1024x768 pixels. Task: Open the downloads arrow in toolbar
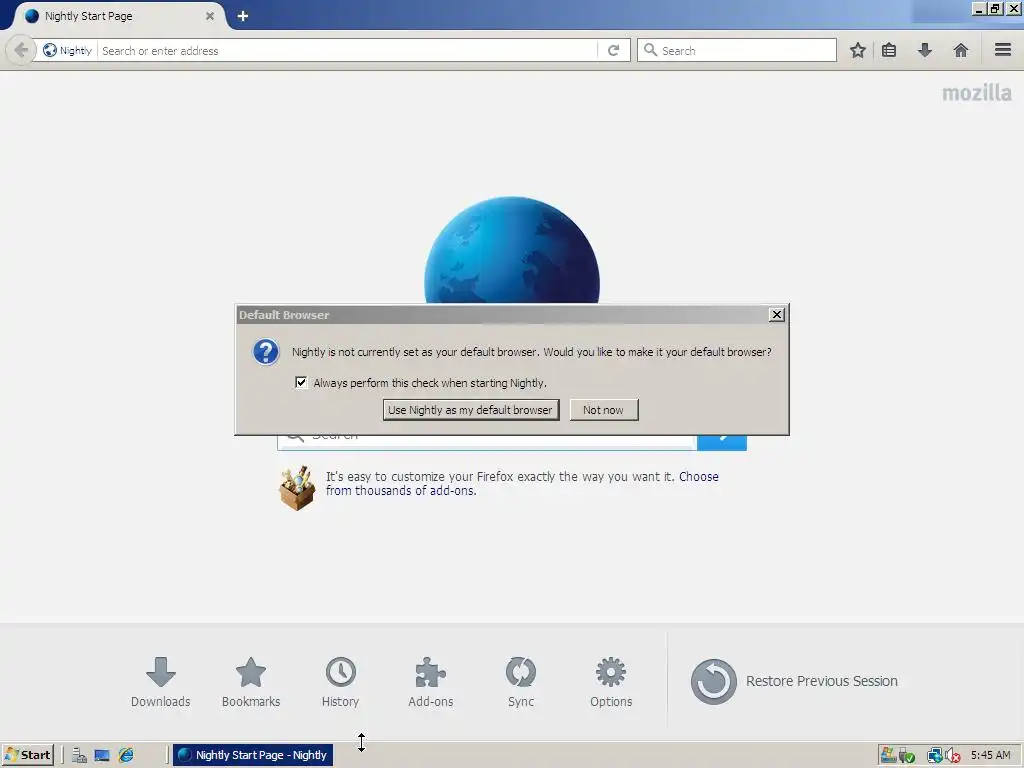pos(925,50)
